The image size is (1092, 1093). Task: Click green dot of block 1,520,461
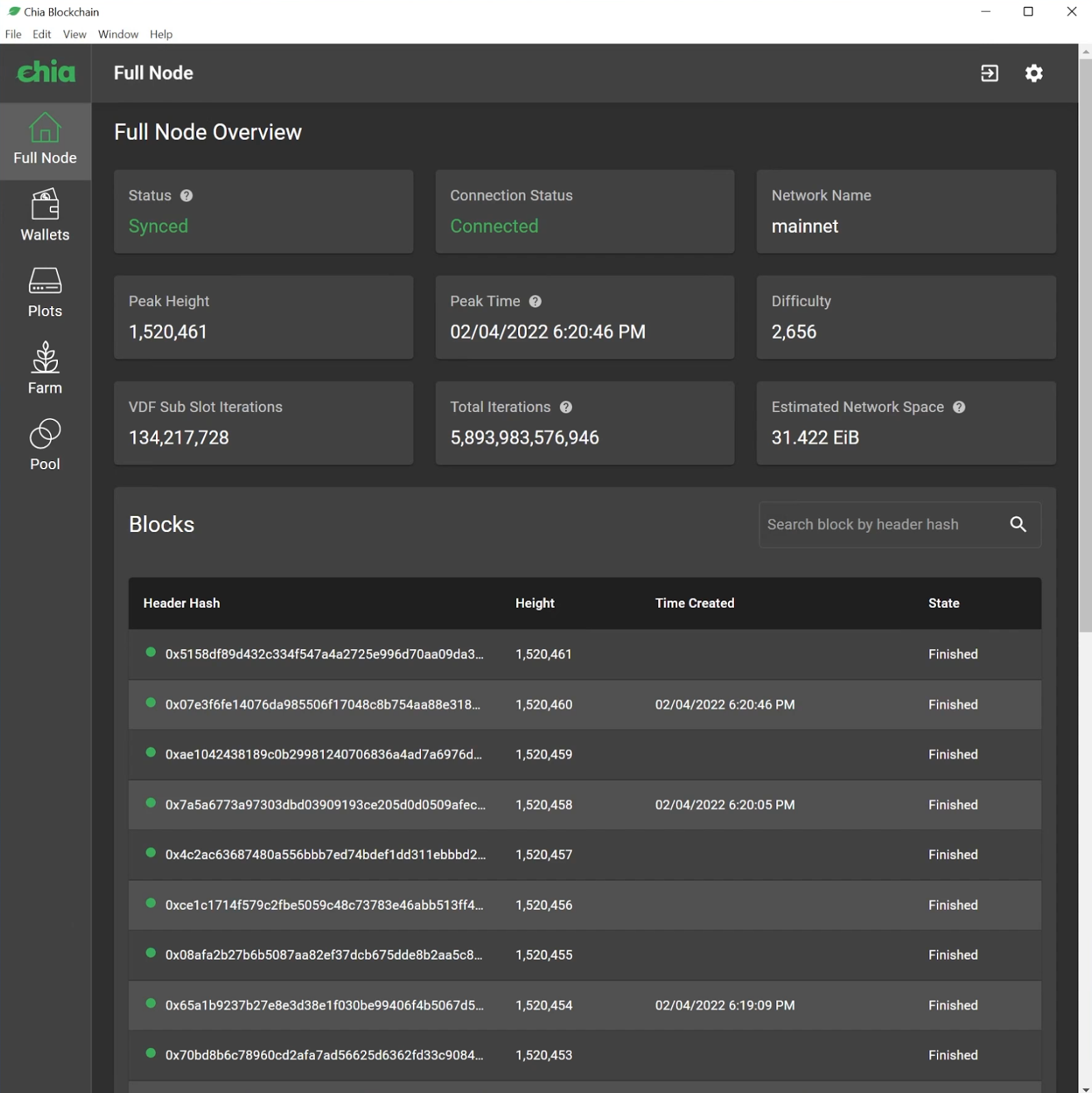(151, 652)
